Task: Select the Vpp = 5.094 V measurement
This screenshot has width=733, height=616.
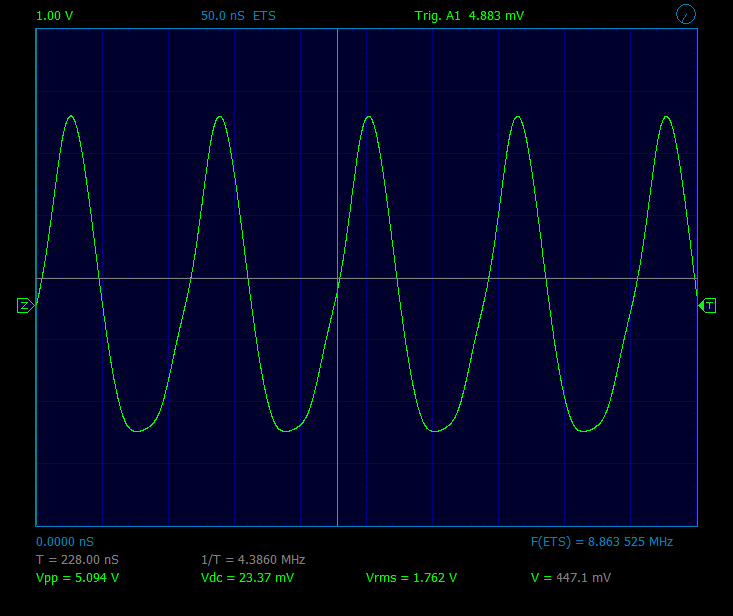Action: coord(77,578)
